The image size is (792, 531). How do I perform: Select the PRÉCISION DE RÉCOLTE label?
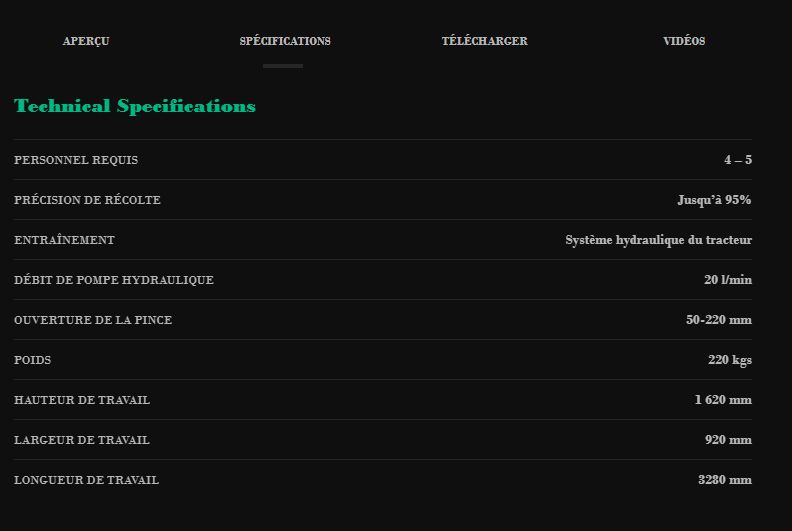tap(87, 200)
